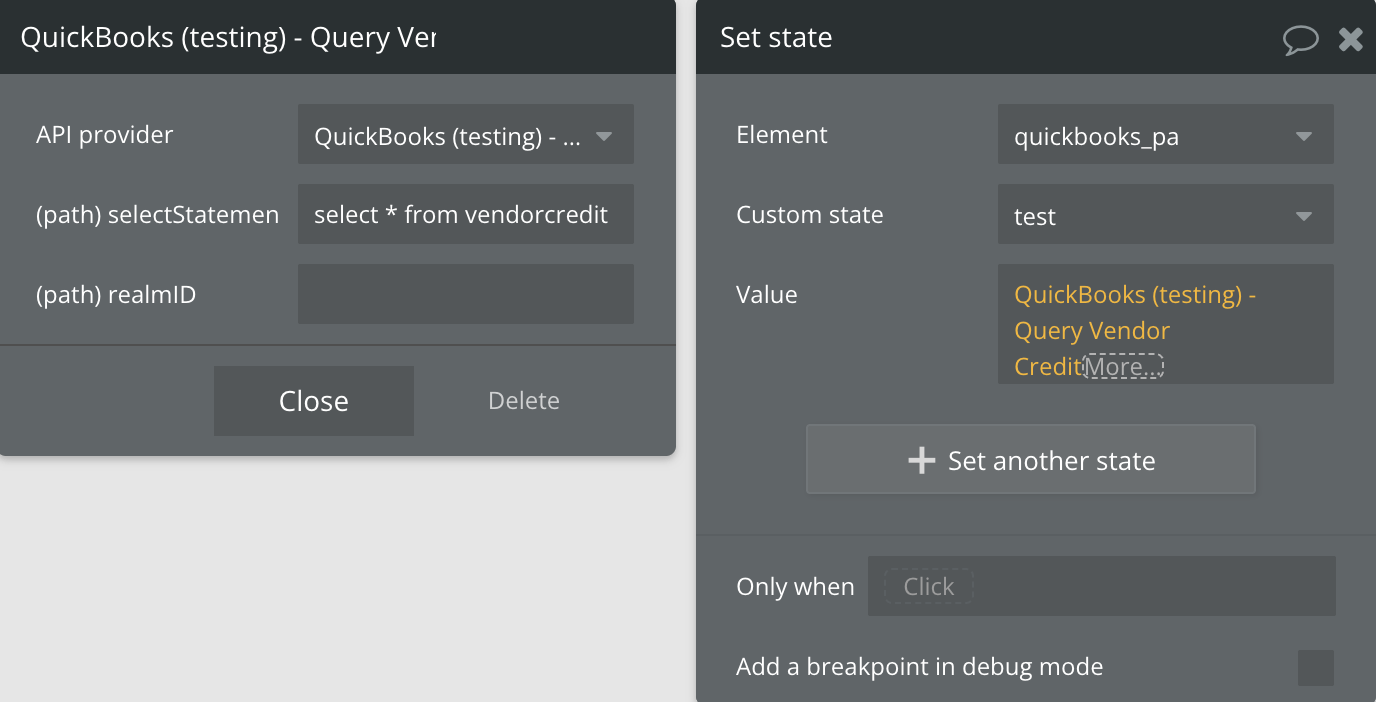This screenshot has height=702, width=1376.
Task: Click the Only when condition placeholder
Action: [928, 587]
